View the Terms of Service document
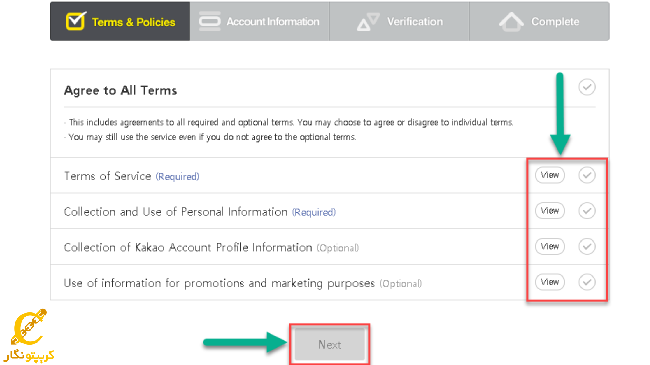Image resolution: width=650 pixels, height=365 pixels. coord(550,175)
